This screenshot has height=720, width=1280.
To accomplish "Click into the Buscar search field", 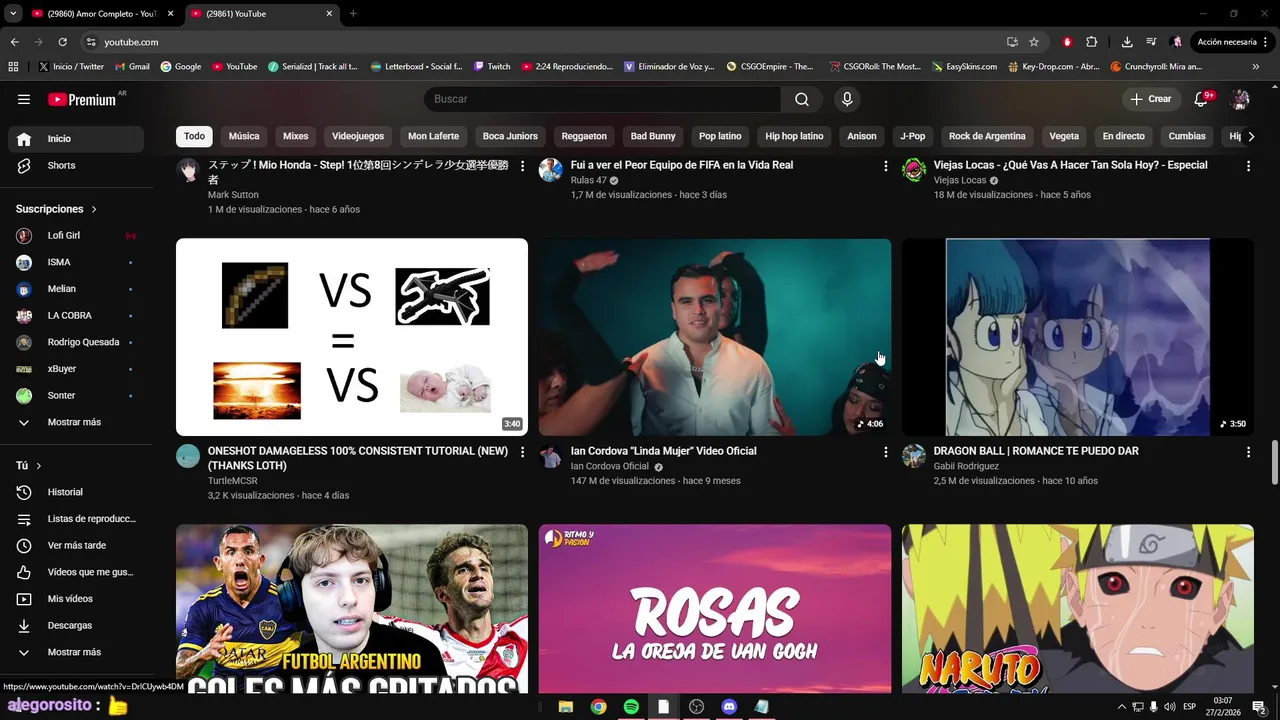I will click(x=603, y=99).
